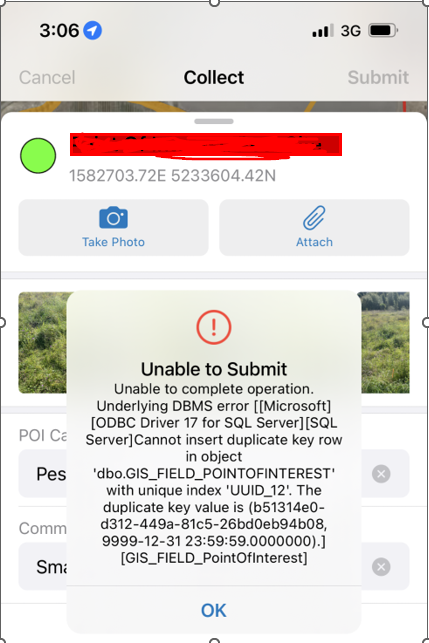Image resolution: width=429 pixels, height=643 pixels.
Task: Tap the red exclamation error icon
Action: pos(214,327)
